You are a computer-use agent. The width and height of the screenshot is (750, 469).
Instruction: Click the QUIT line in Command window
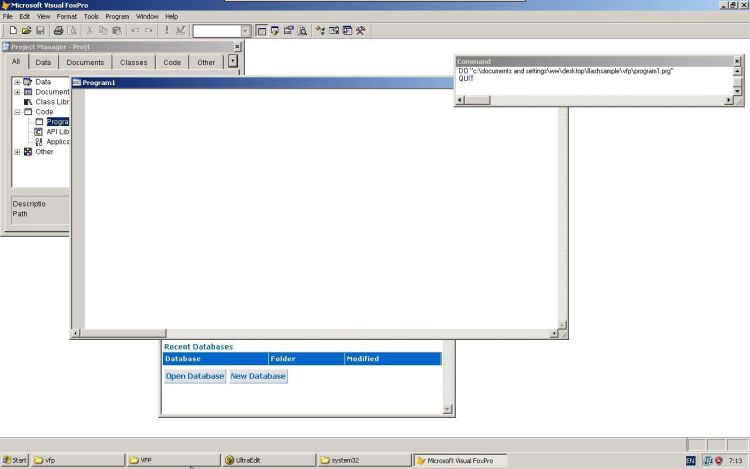click(x=466, y=78)
